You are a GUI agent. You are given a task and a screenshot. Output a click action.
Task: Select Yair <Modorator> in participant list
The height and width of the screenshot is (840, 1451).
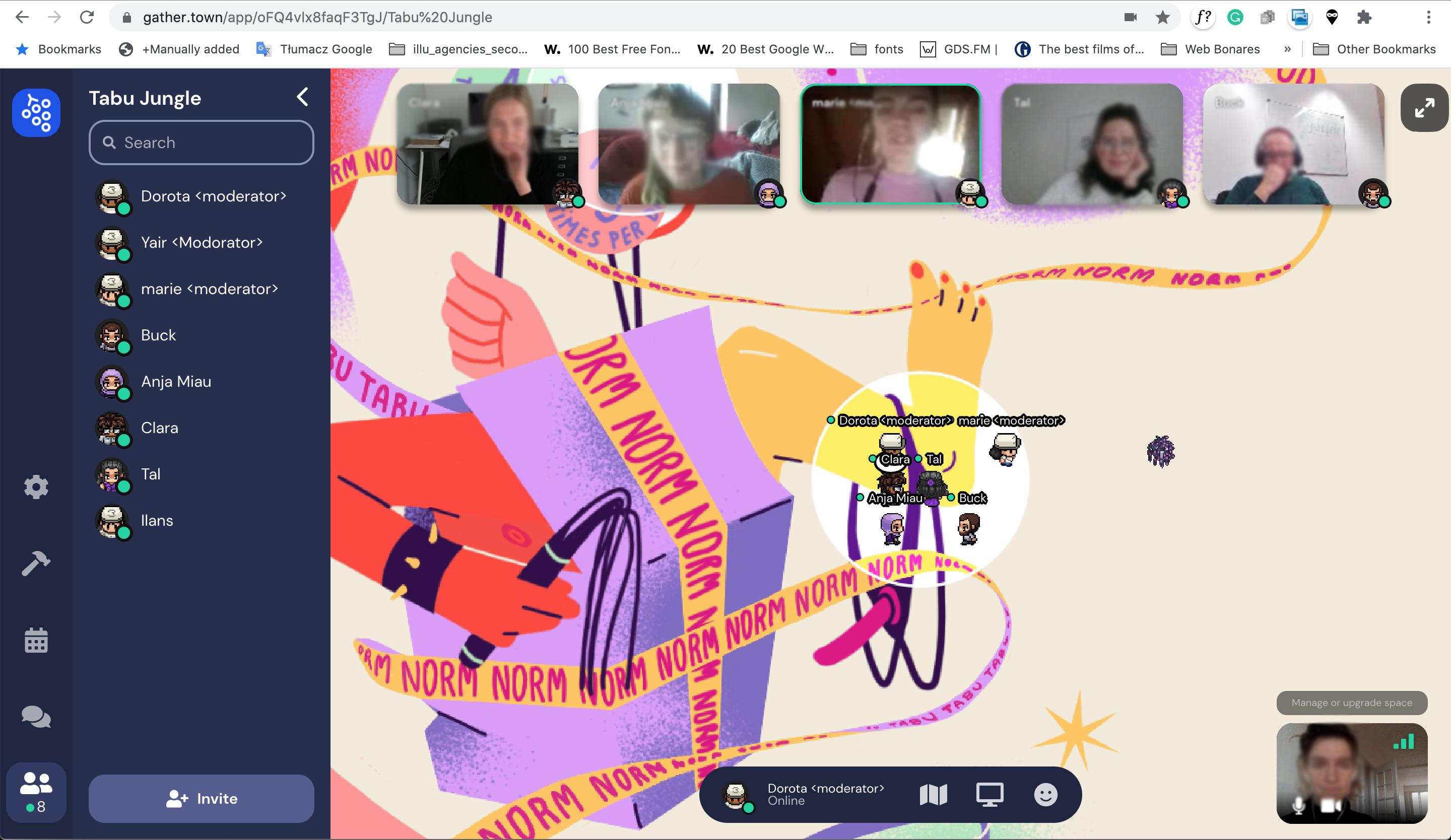[x=201, y=242]
